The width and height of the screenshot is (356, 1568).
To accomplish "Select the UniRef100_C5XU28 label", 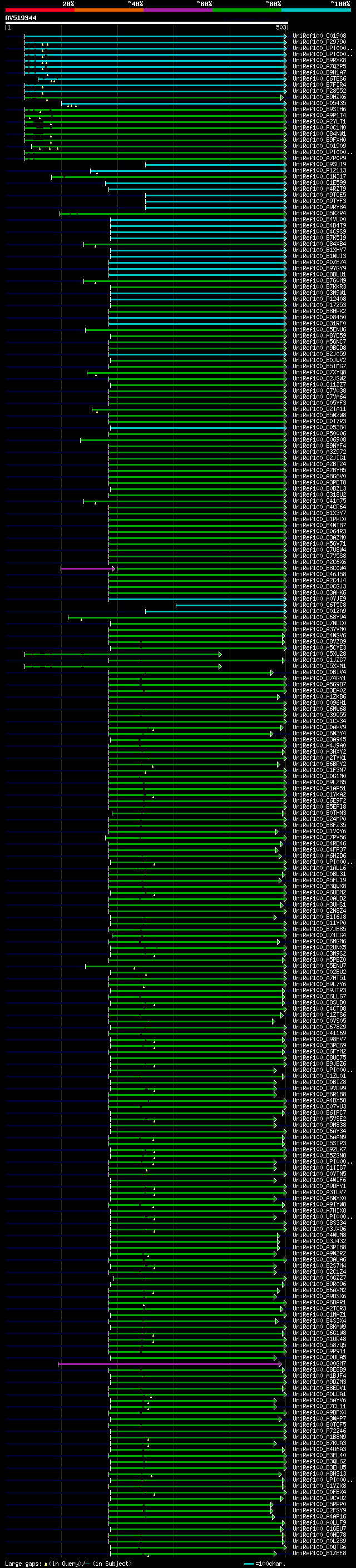I will 319,654.
